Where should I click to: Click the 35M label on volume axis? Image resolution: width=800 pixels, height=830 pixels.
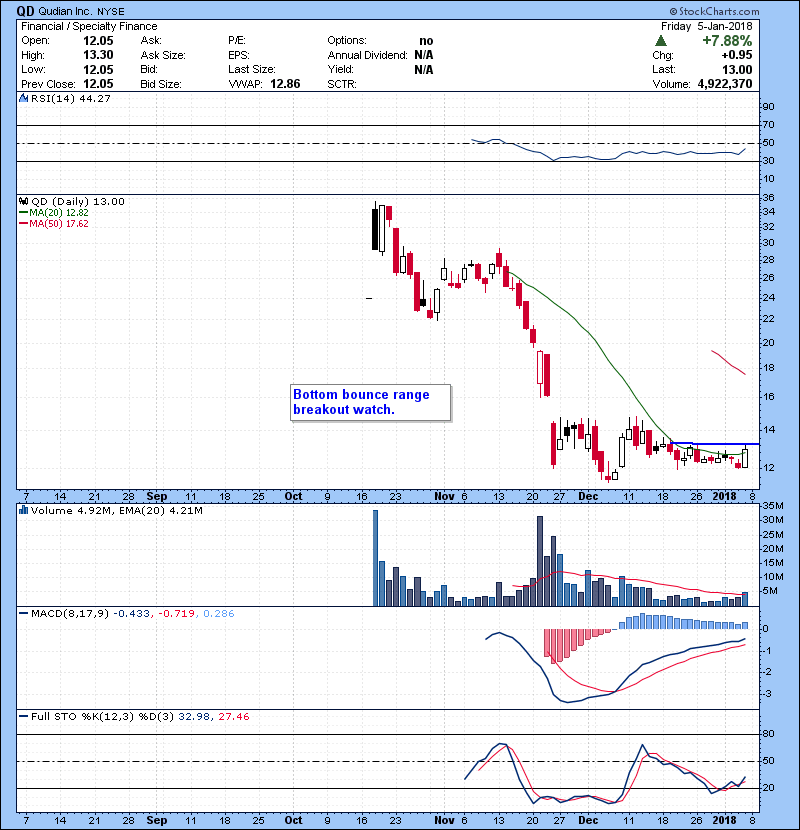pyautogui.click(x=773, y=505)
